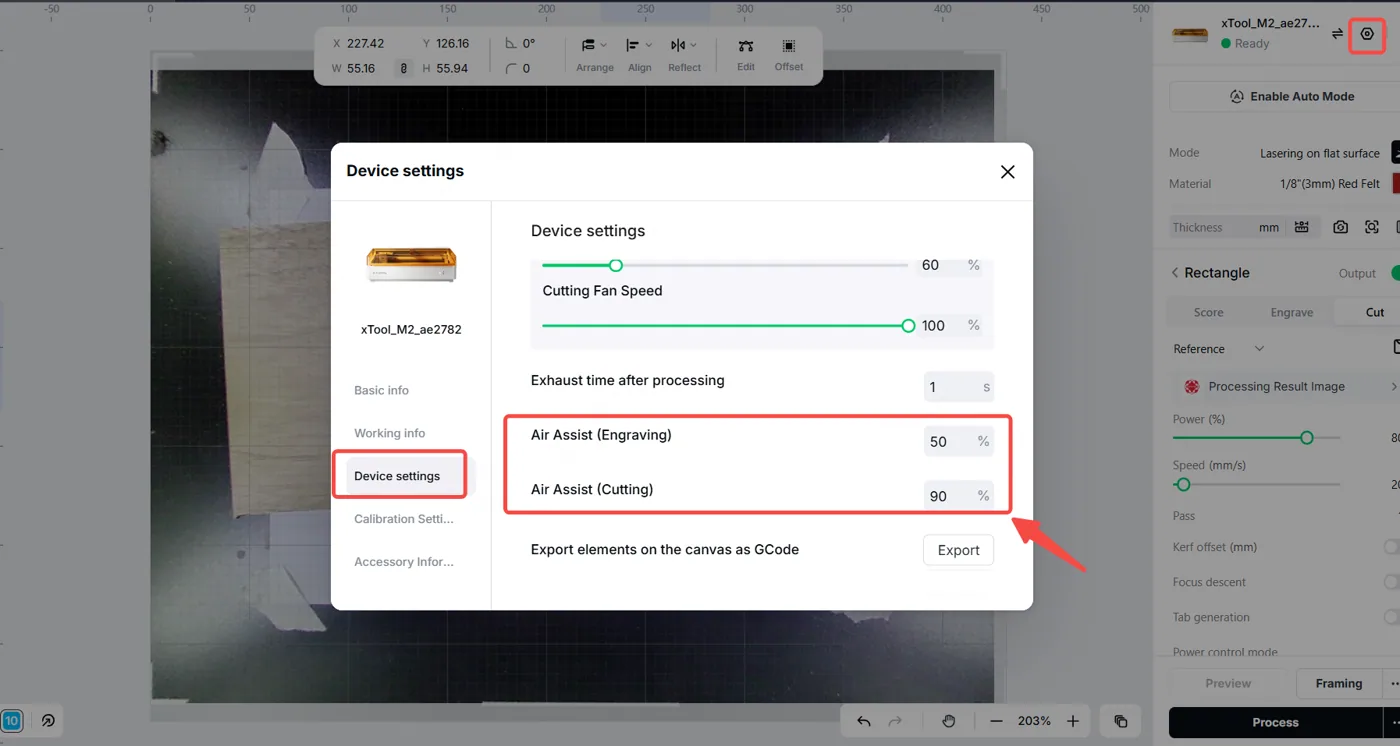Close the Device settings dialog
Image resolution: width=1400 pixels, height=746 pixels.
[1007, 172]
